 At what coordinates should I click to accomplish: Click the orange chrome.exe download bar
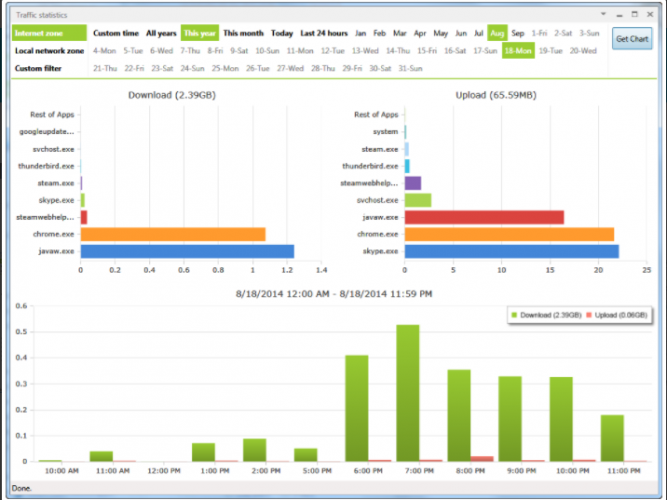(x=173, y=234)
